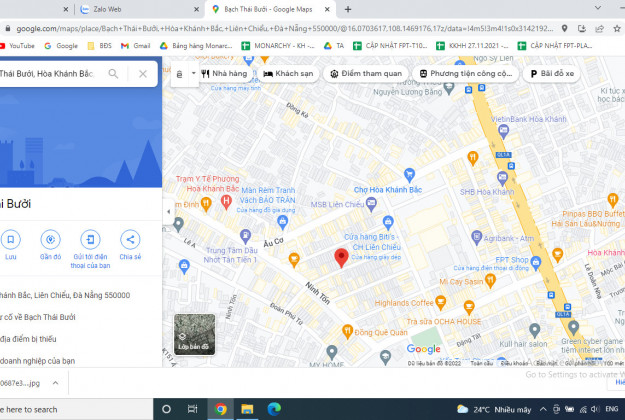Click the Agribank - Atm marker
Image resolution: width=625 pixels, height=420 pixels.
click(x=476, y=237)
